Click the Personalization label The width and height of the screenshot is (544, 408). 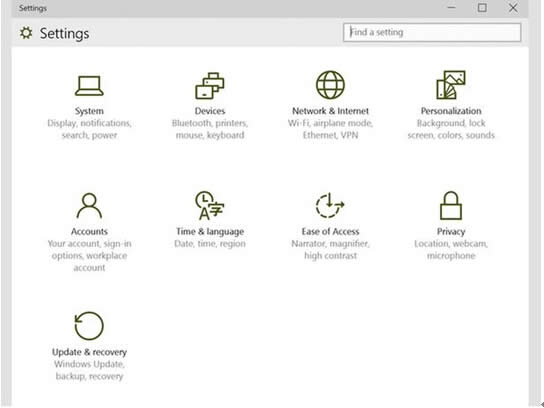[x=451, y=111]
